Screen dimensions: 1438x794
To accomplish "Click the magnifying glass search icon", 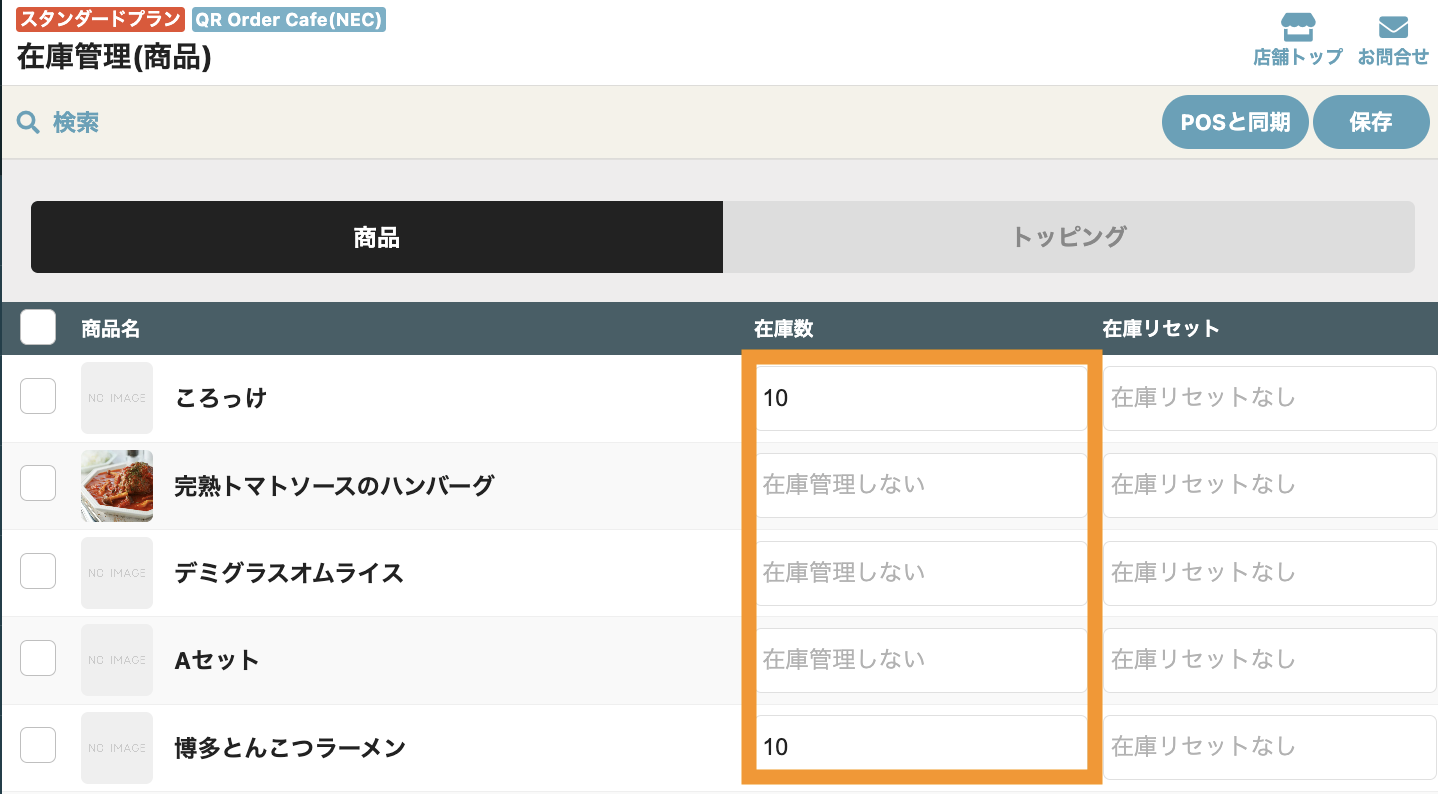I will coord(28,123).
